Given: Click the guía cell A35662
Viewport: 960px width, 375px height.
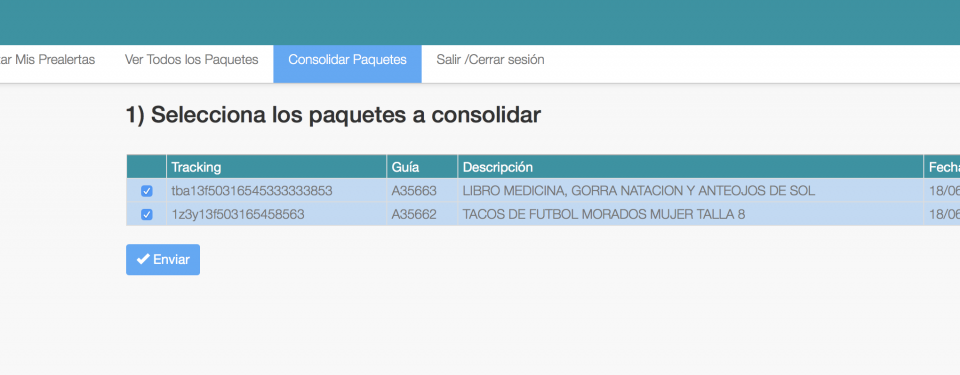Looking at the screenshot, I should tap(414, 214).
